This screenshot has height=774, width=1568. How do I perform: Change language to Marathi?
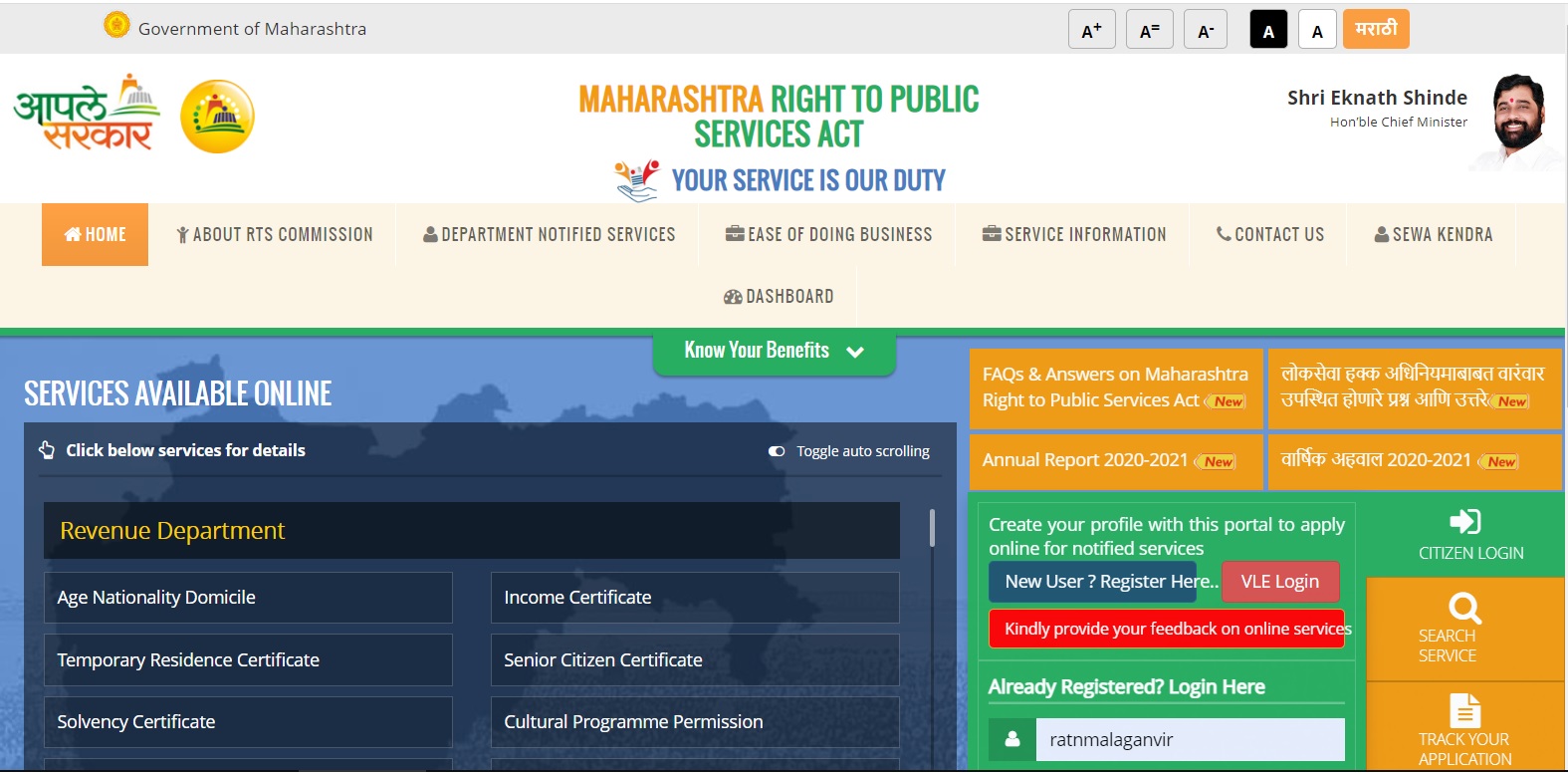(x=1376, y=29)
